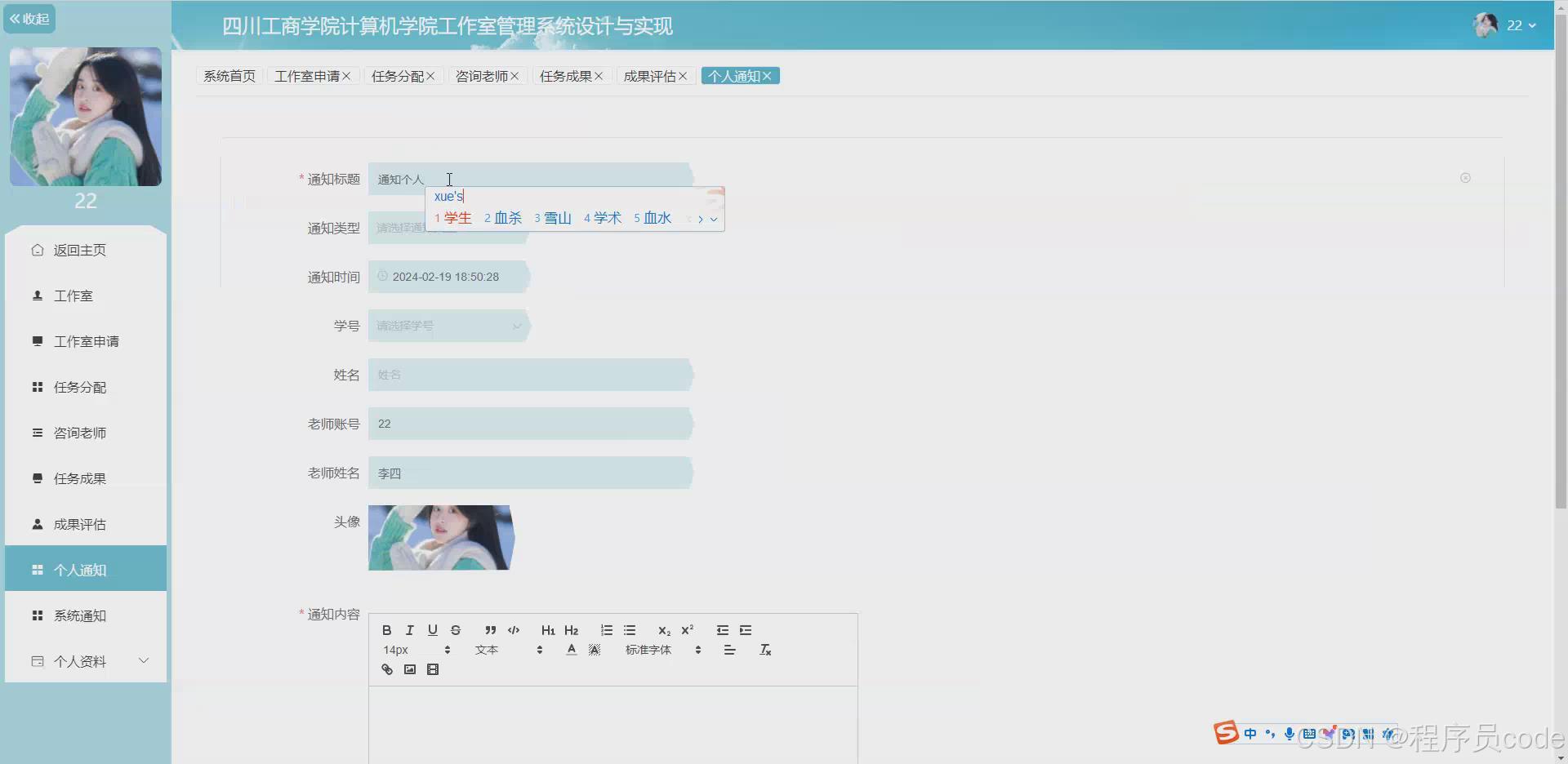This screenshot has height=764, width=1568.
Task: Open code view with the </> icon
Action: pyautogui.click(x=513, y=629)
